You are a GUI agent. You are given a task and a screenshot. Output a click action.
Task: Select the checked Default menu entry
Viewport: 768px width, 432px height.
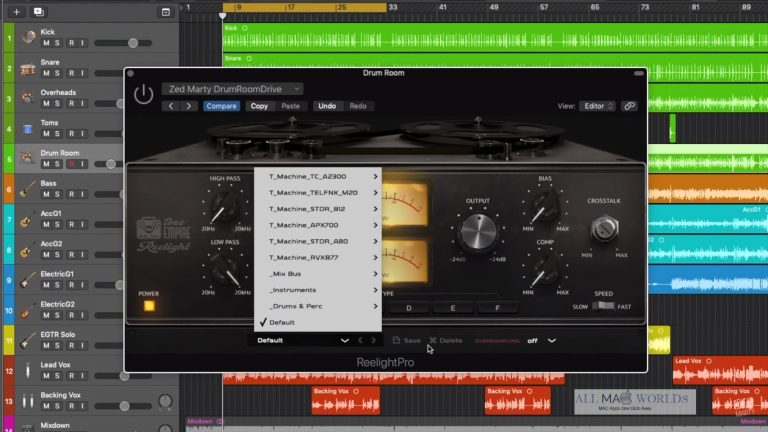coord(318,322)
